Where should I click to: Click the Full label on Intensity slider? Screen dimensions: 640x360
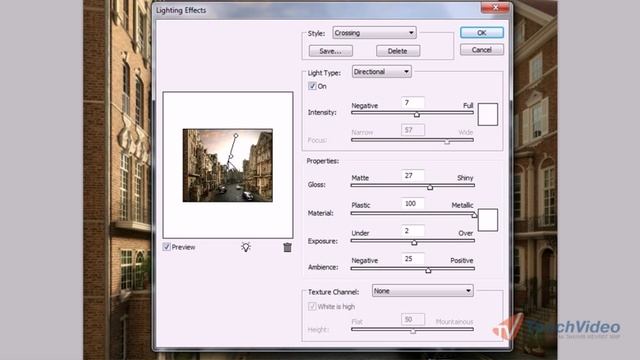(x=468, y=106)
